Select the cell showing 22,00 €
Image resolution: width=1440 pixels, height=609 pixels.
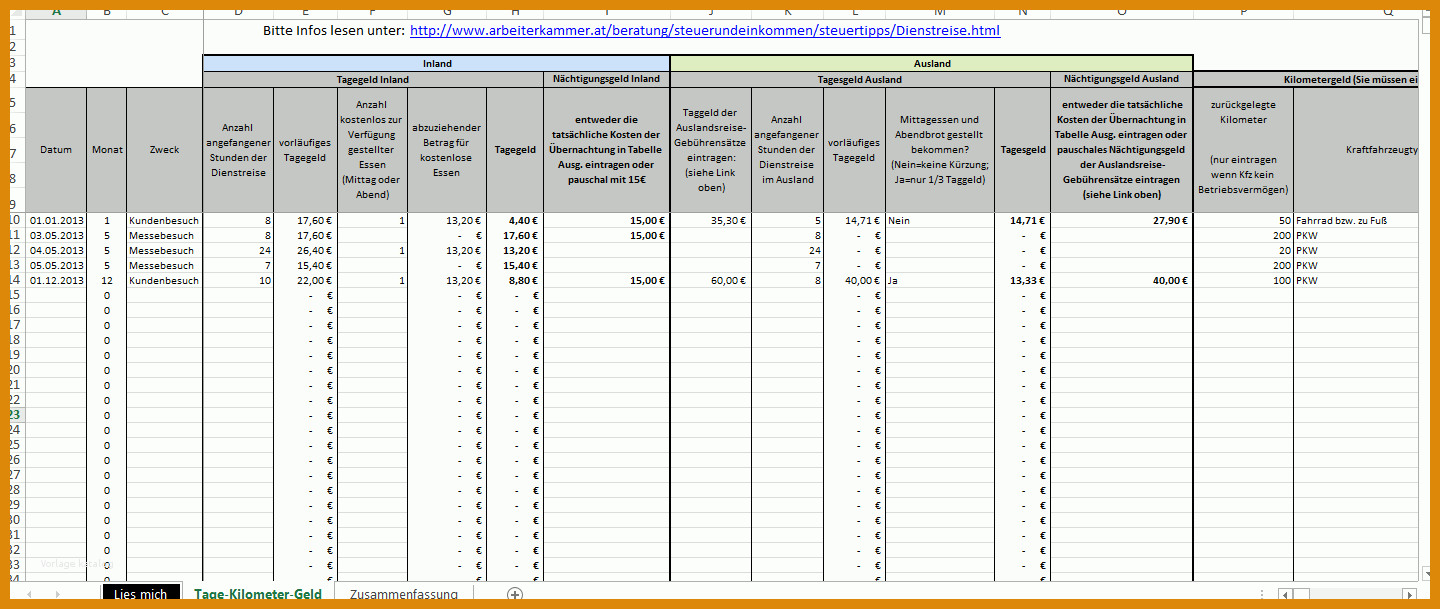[x=306, y=281]
